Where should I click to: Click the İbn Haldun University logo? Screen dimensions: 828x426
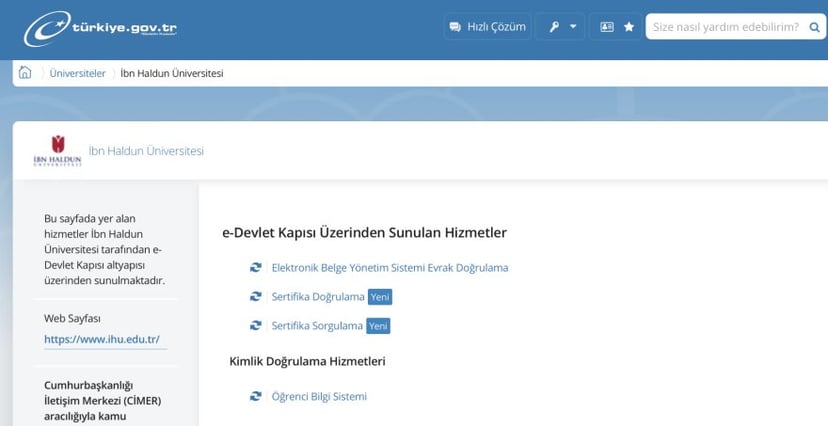click(x=58, y=150)
